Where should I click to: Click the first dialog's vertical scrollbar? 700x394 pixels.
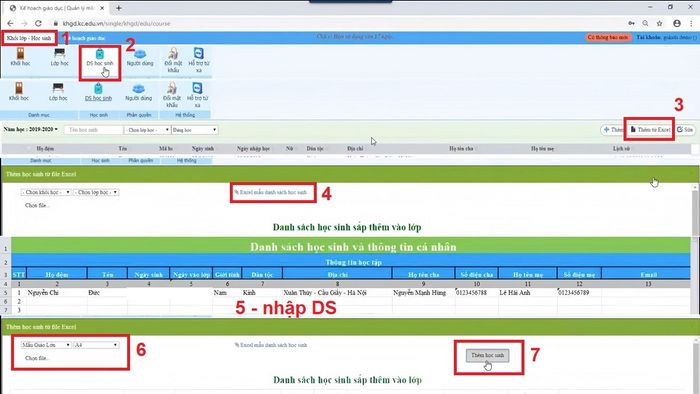tap(696, 210)
